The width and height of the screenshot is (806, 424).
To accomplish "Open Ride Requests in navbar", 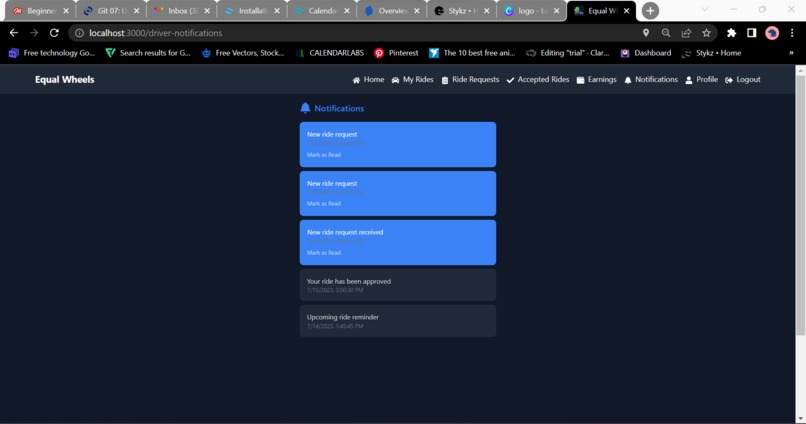I will (475, 80).
